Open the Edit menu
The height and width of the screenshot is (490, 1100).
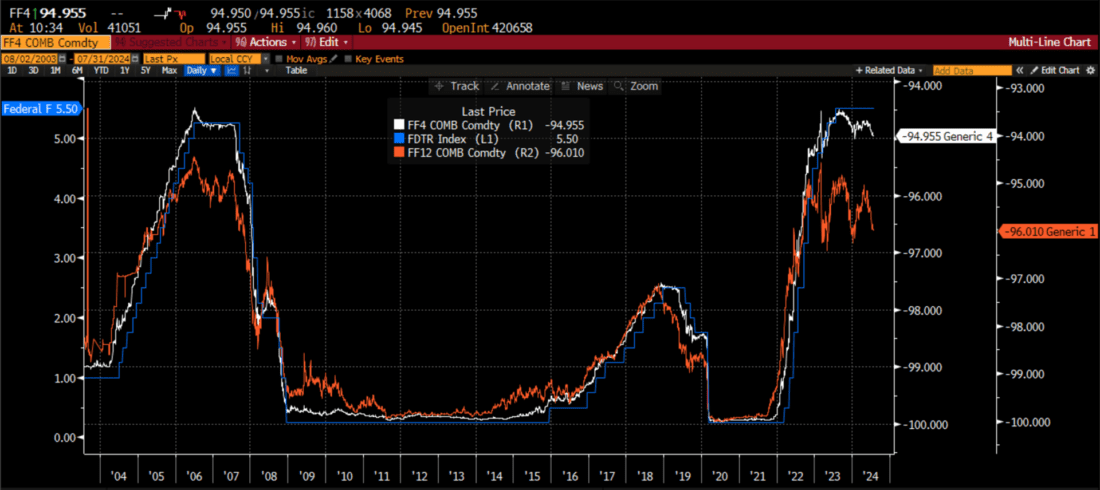[328, 42]
